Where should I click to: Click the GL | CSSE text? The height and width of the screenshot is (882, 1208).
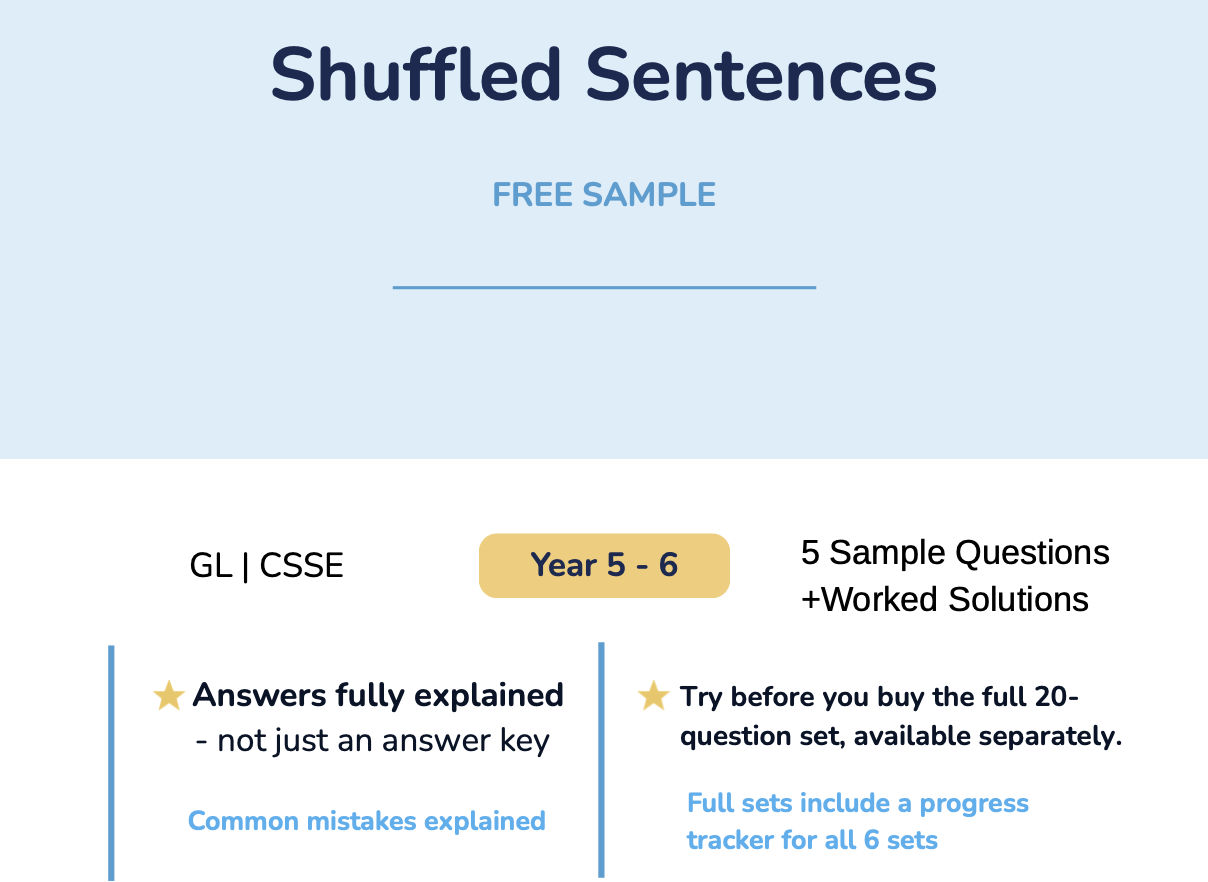pyautogui.click(x=266, y=566)
